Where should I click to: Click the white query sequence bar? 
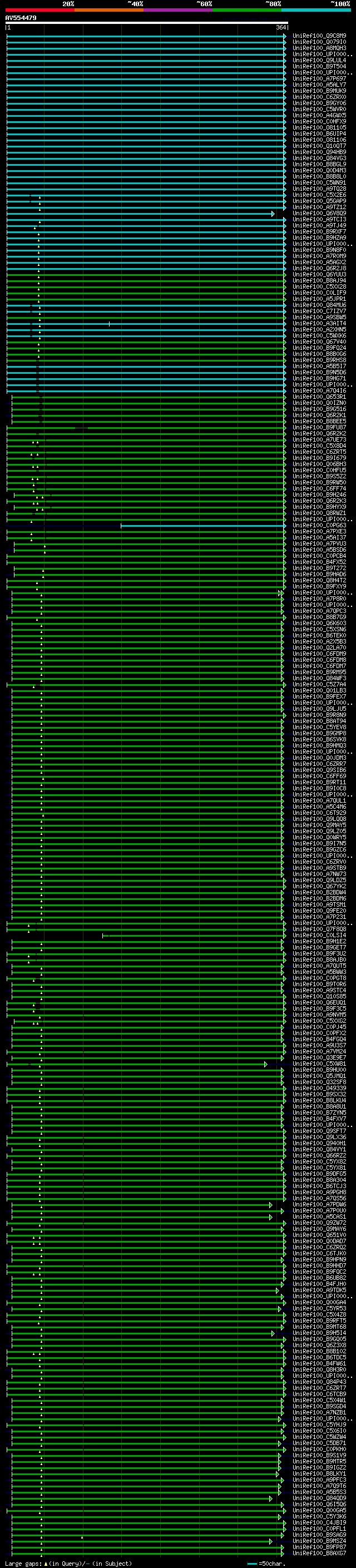[x=147, y=22]
